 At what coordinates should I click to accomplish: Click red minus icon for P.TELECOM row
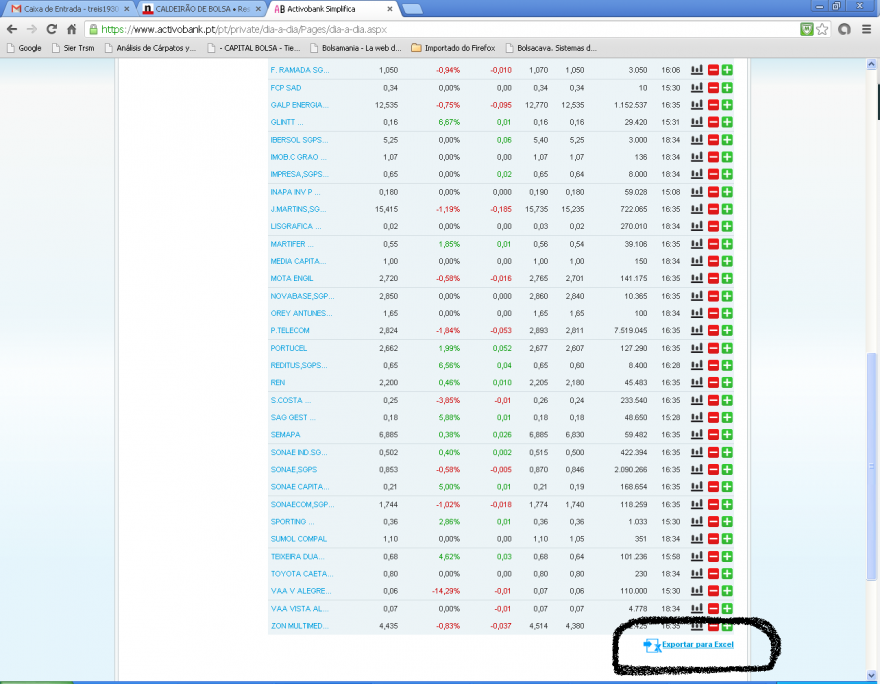[713, 330]
